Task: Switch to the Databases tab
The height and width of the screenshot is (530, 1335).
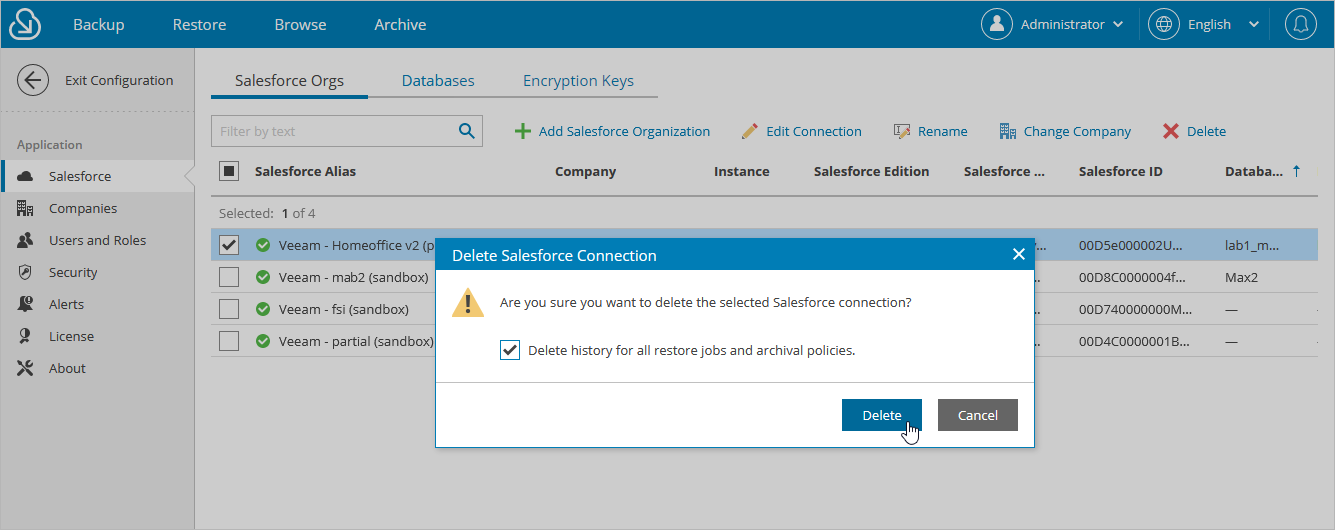Action: click(438, 81)
